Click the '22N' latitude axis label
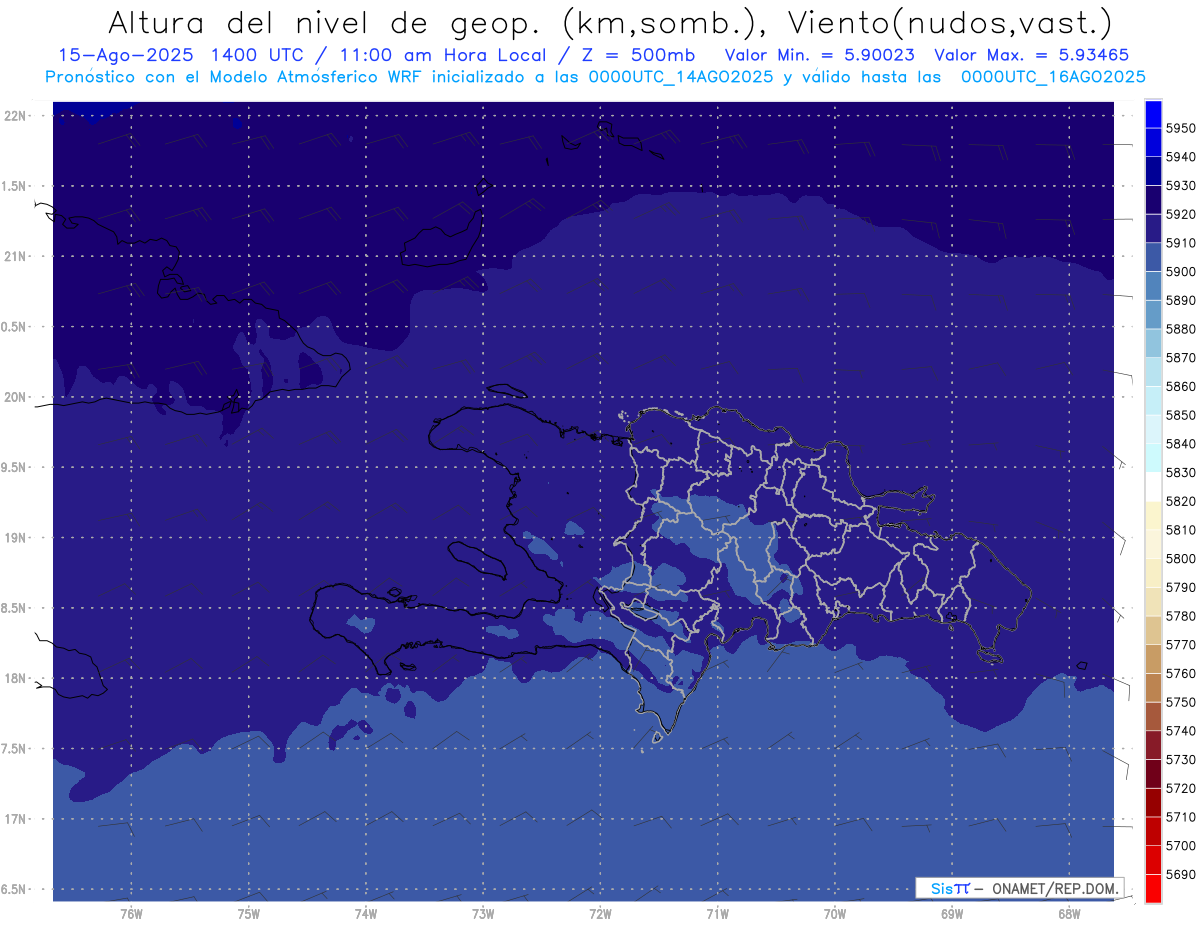The height and width of the screenshot is (927, 1200). (14, 115)
